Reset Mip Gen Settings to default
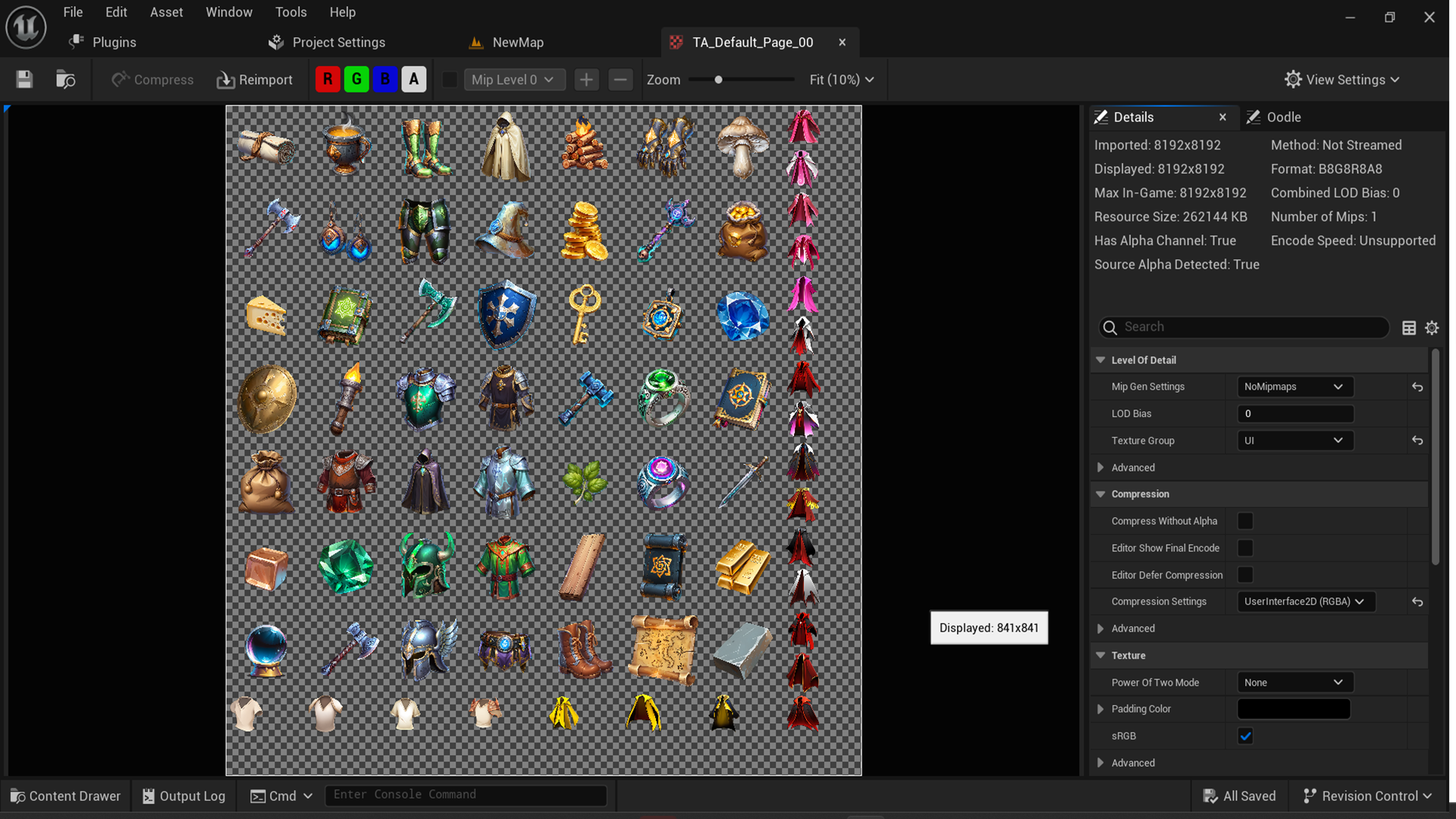 click(1417, 387)
